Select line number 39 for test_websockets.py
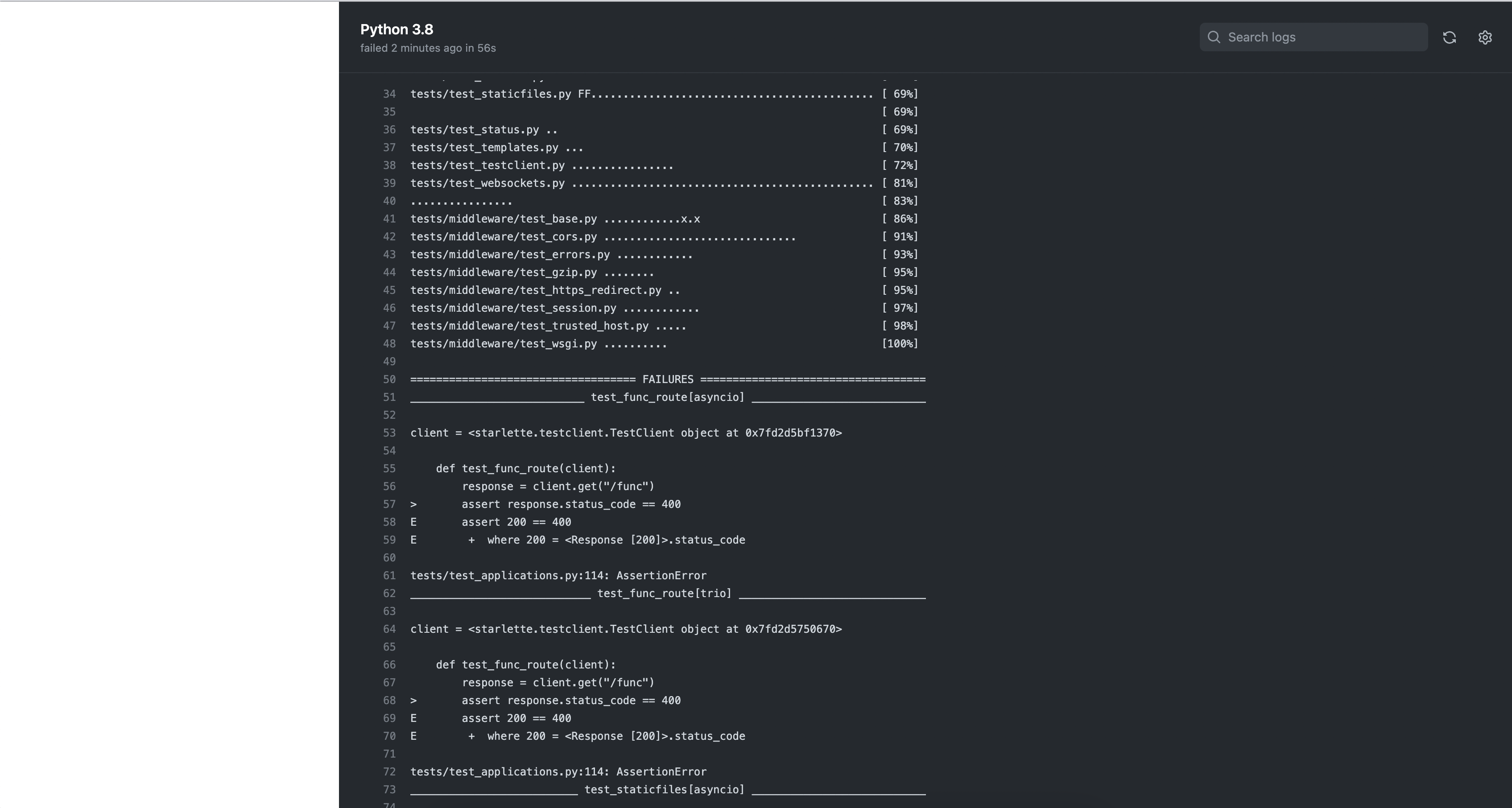This screenshot has height=808, width=1512. point(389,183)
